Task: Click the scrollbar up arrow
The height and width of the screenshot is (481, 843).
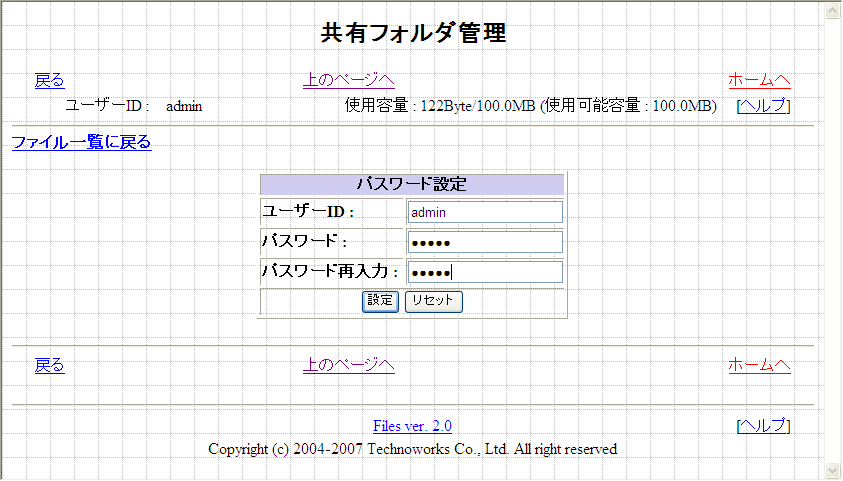Action: (x=832, y=10)
